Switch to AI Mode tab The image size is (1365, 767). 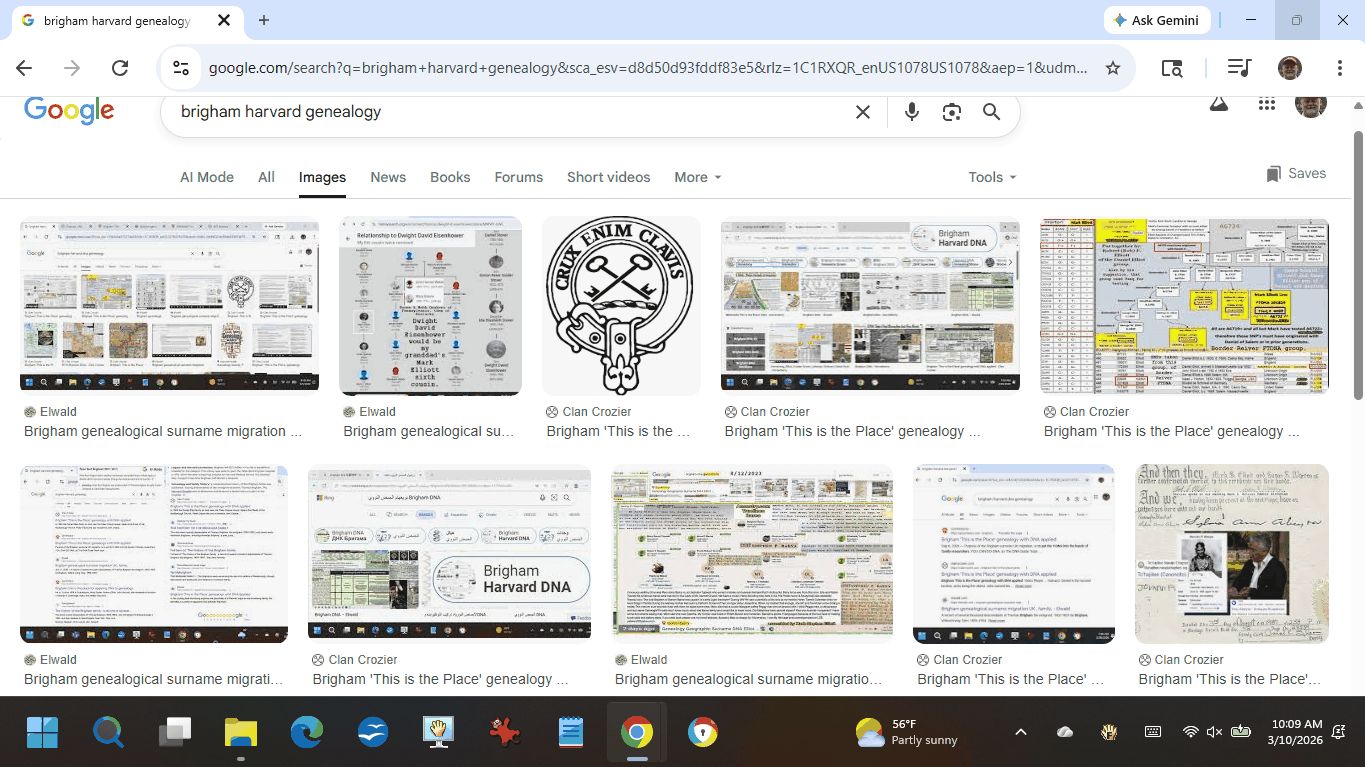207,177
